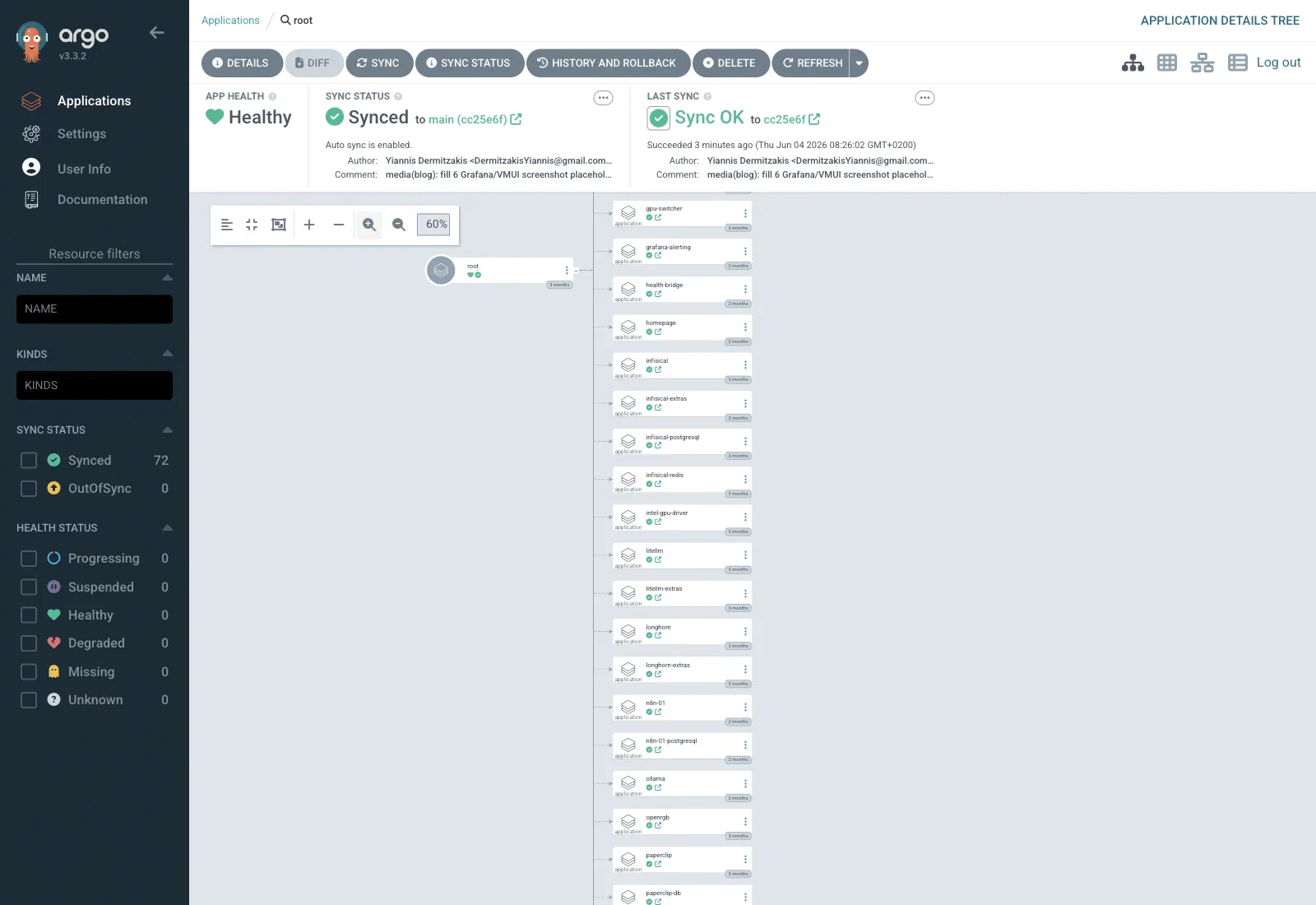Open root node kebab menu

click(x=567, y=271)
